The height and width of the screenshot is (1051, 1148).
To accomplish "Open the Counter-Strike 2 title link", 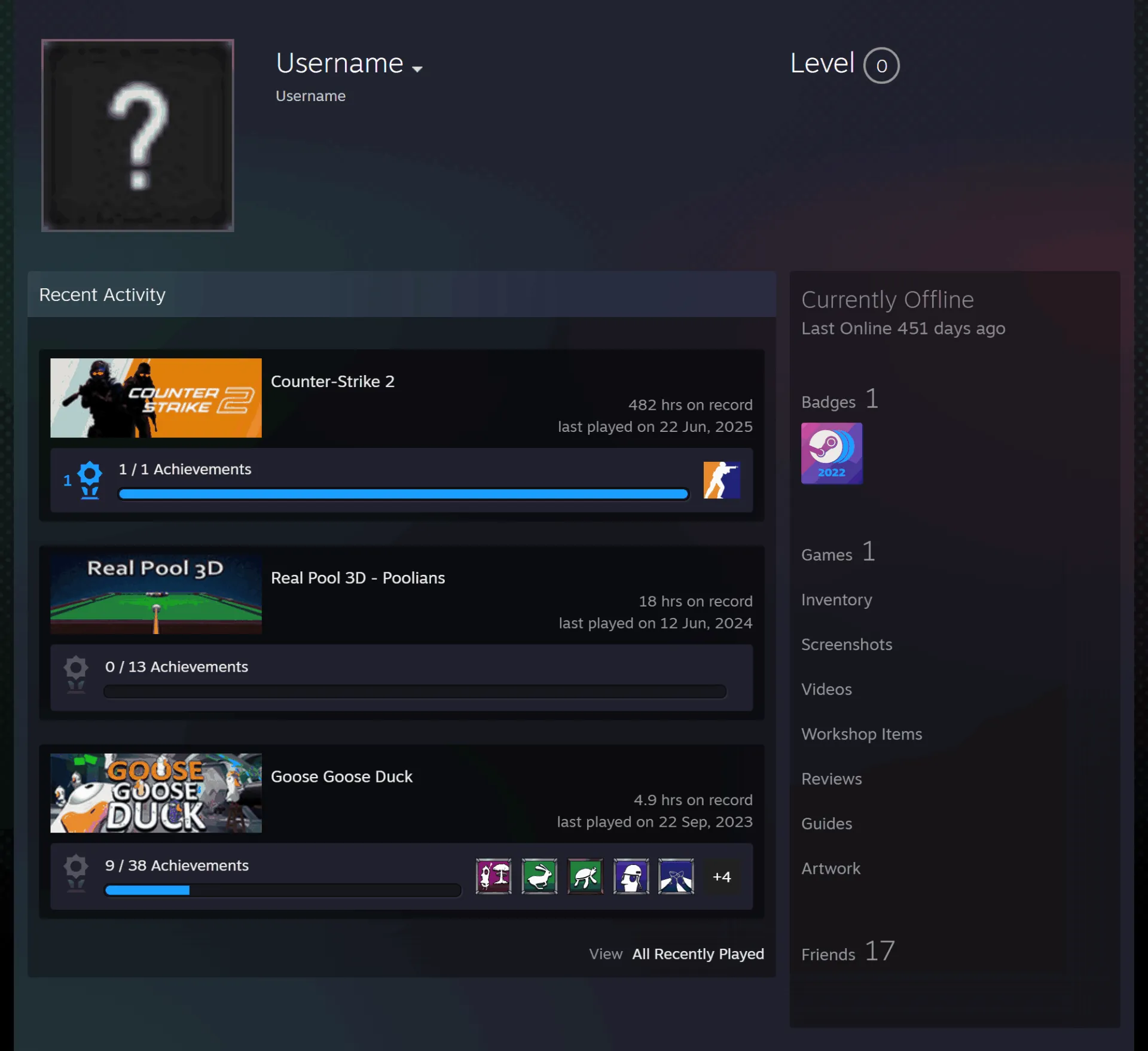I will point(332,381).
